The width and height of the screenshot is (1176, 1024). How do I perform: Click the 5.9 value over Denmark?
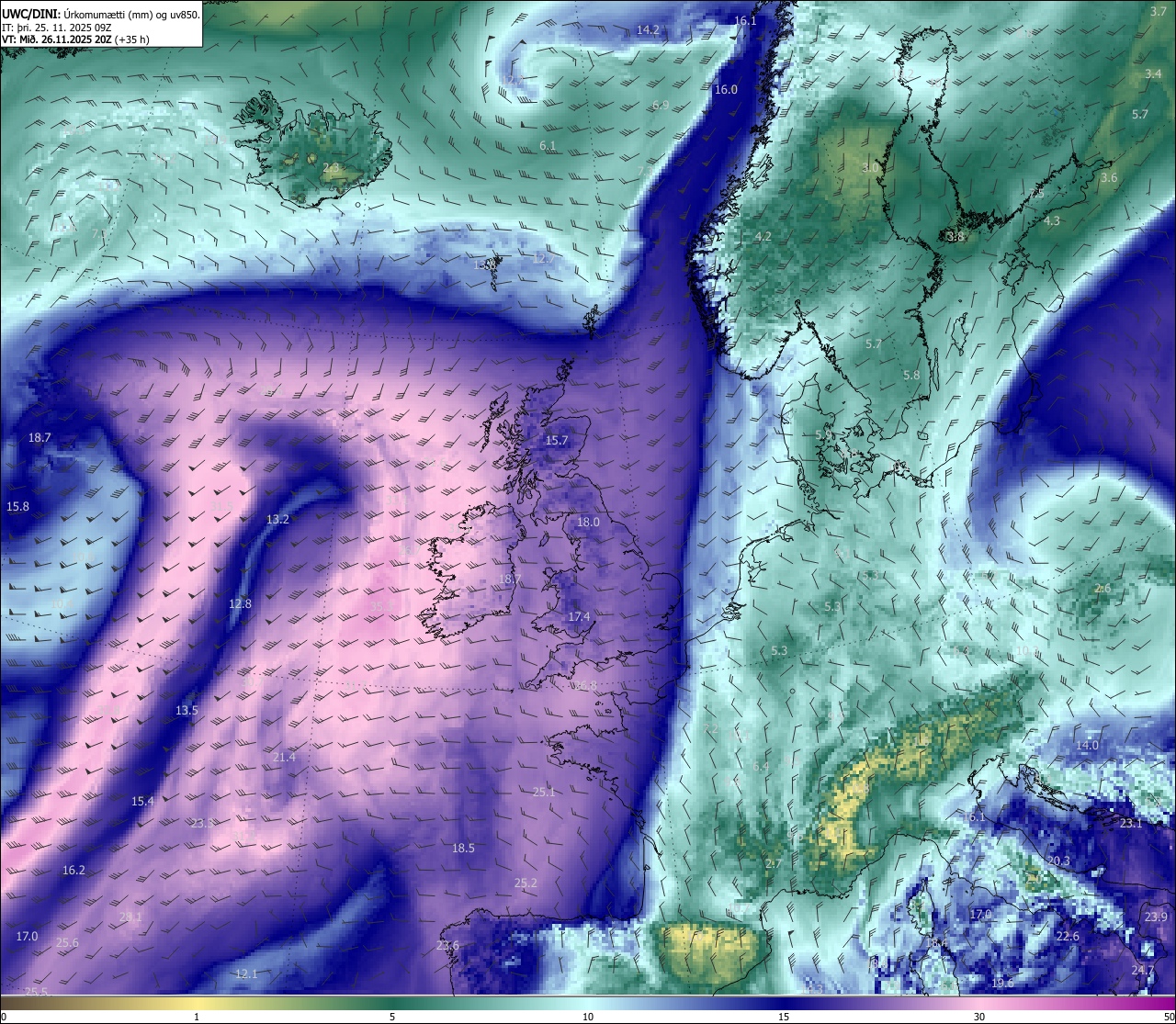pos(823,435)
